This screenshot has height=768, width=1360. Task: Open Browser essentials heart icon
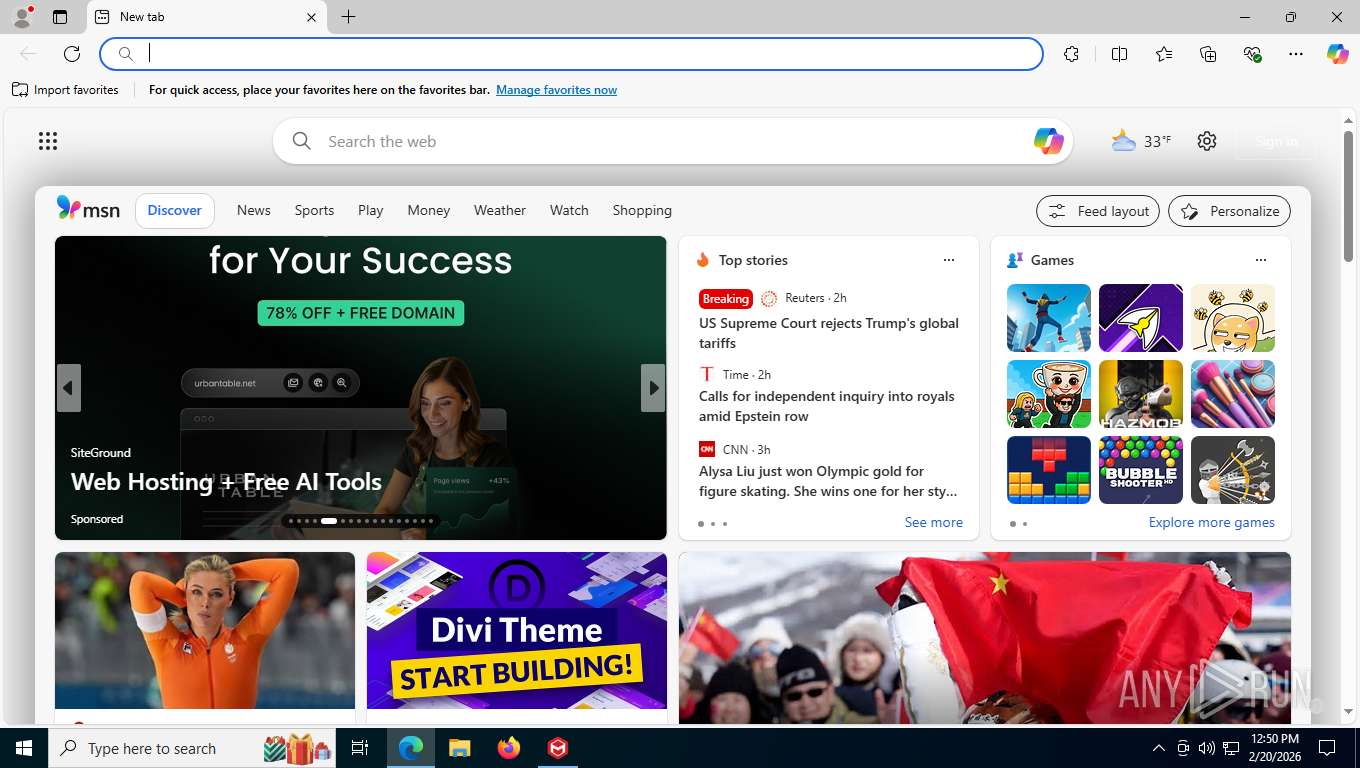point(1252,54)
